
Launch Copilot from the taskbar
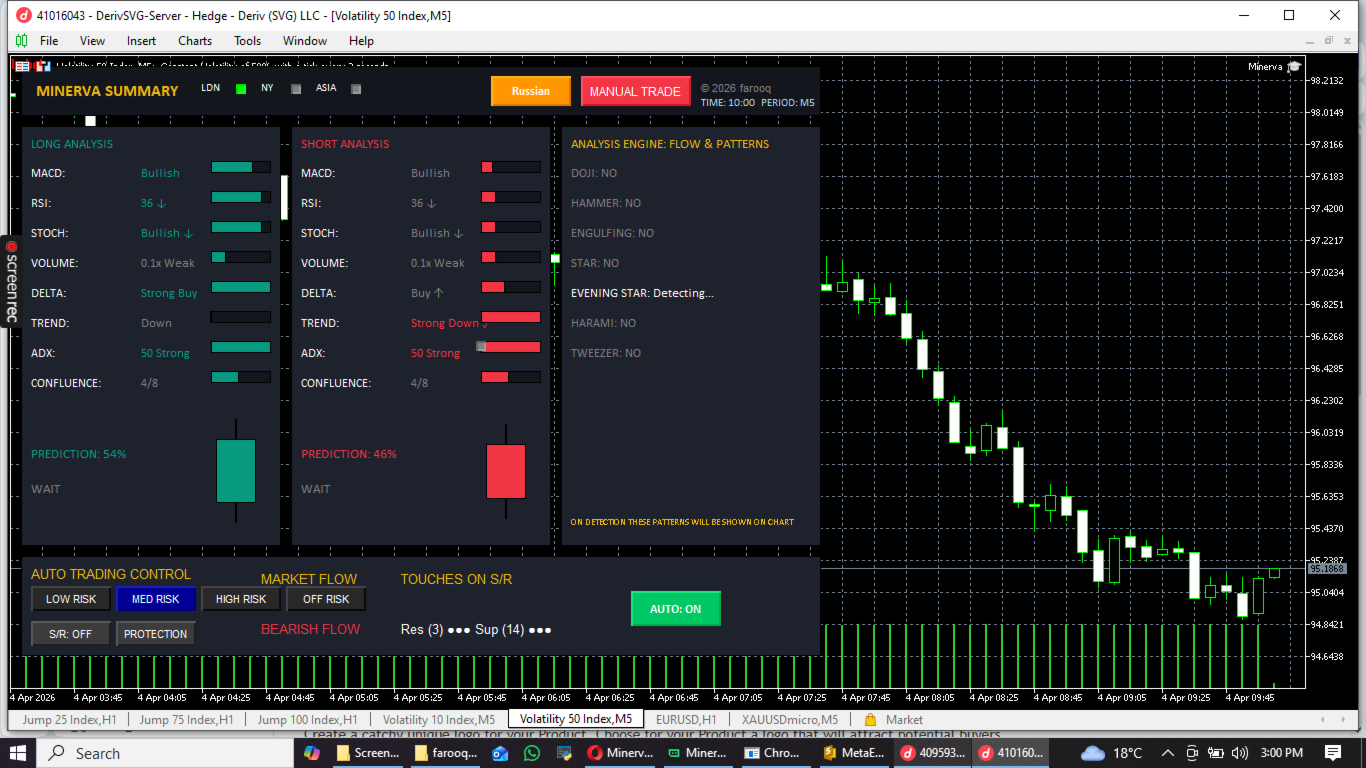(x=312, y=753)
